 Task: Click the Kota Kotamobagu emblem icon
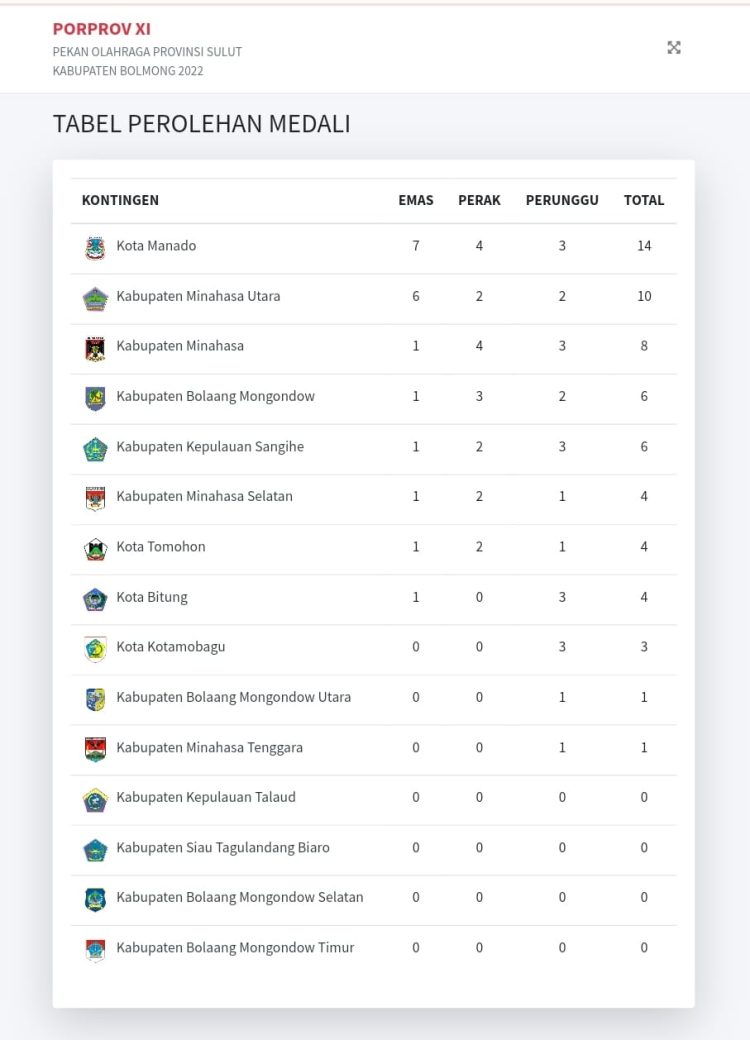pos(95,648)
